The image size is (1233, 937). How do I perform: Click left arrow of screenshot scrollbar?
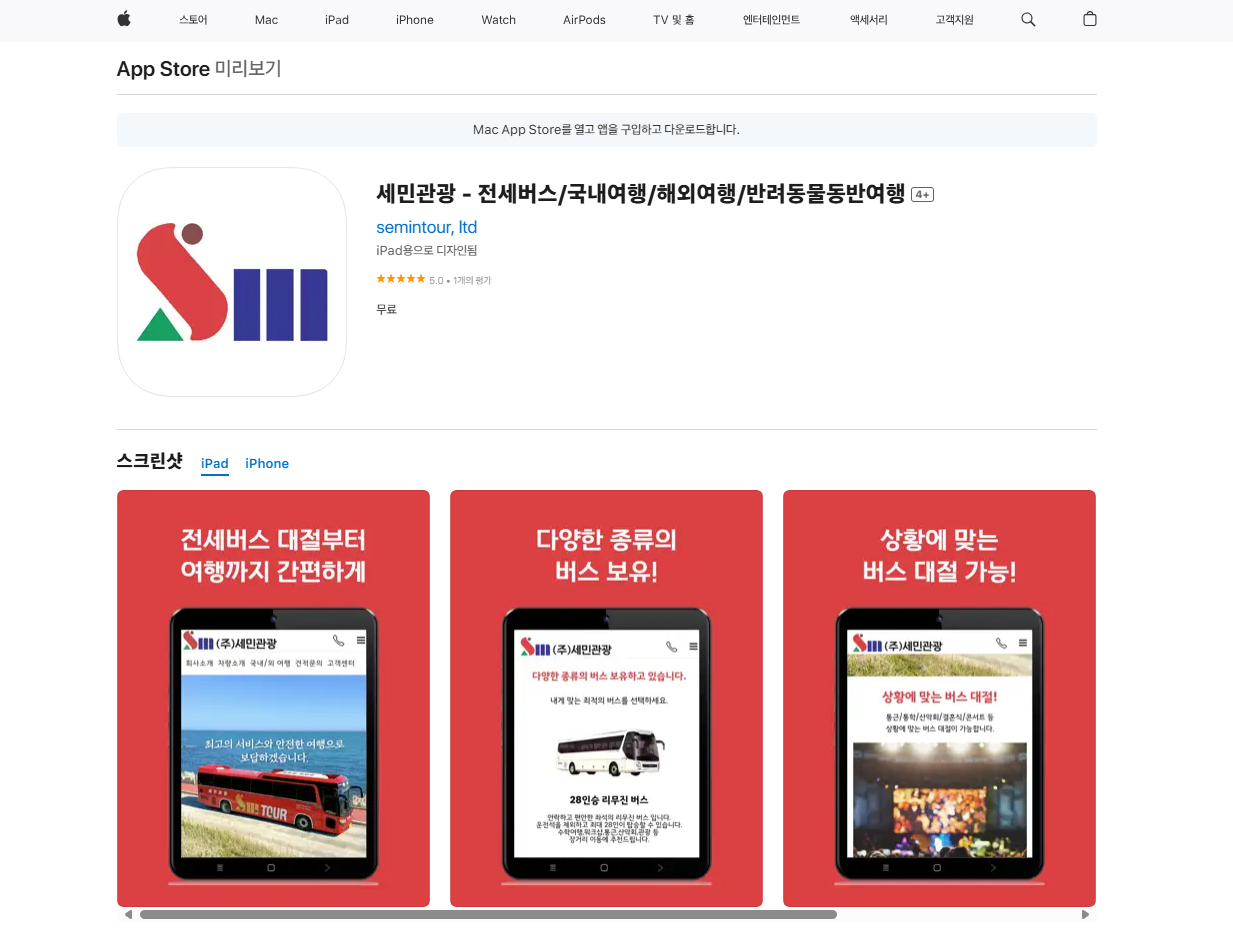click(x=128, y=914)
